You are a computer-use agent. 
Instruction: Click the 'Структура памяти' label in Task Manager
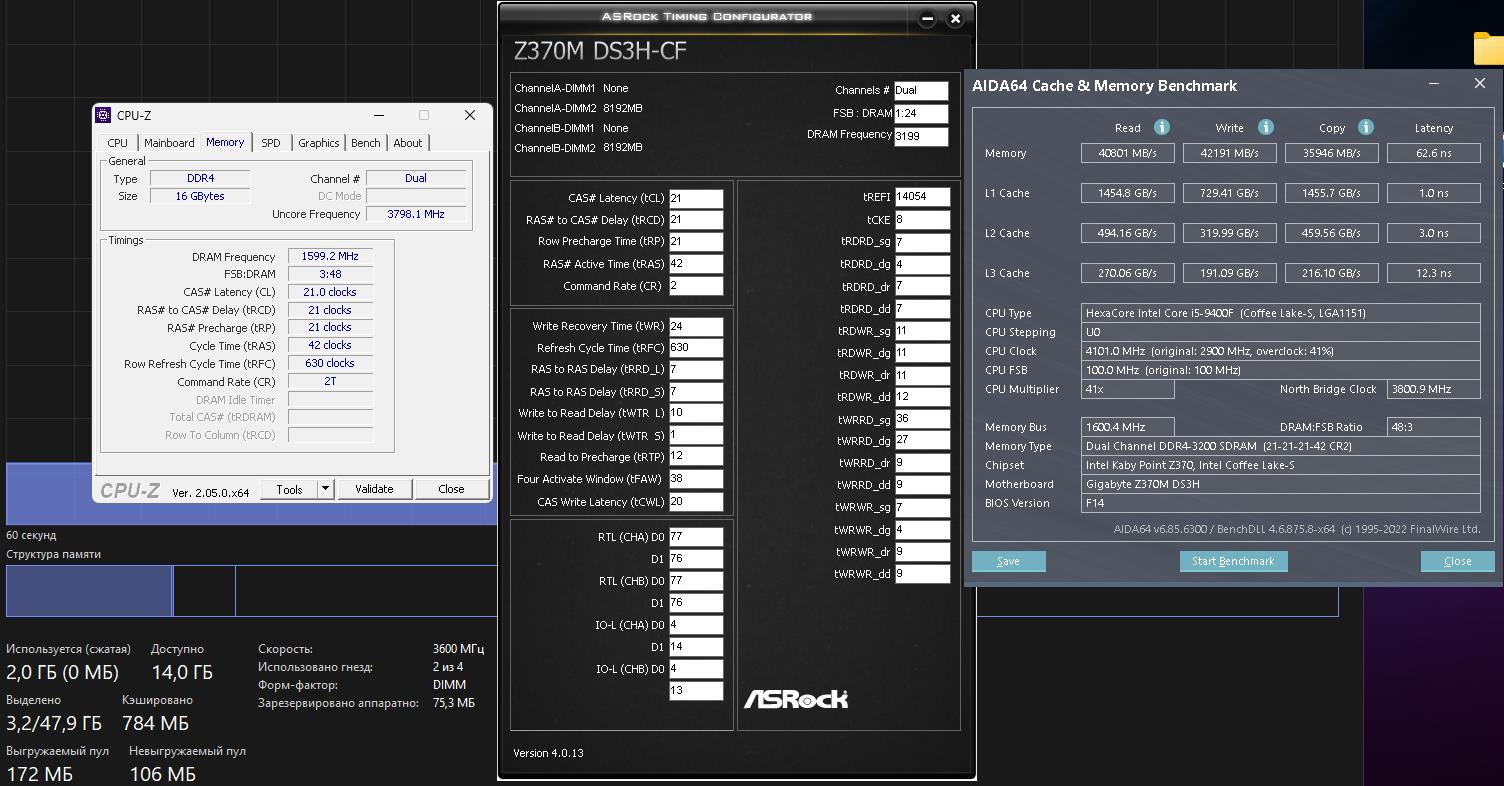pyautogui.click(x=53, y=554)
